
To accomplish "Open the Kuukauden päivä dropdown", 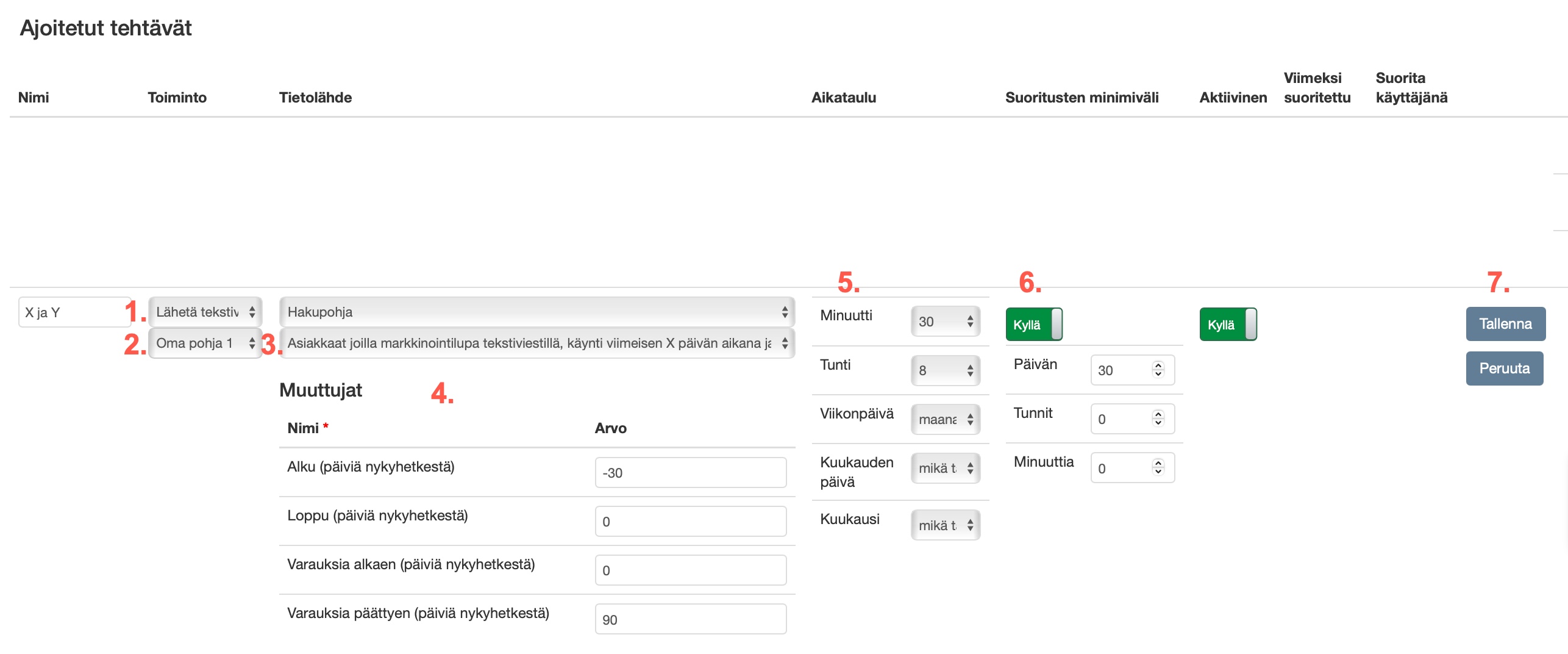I will point(945,469).
